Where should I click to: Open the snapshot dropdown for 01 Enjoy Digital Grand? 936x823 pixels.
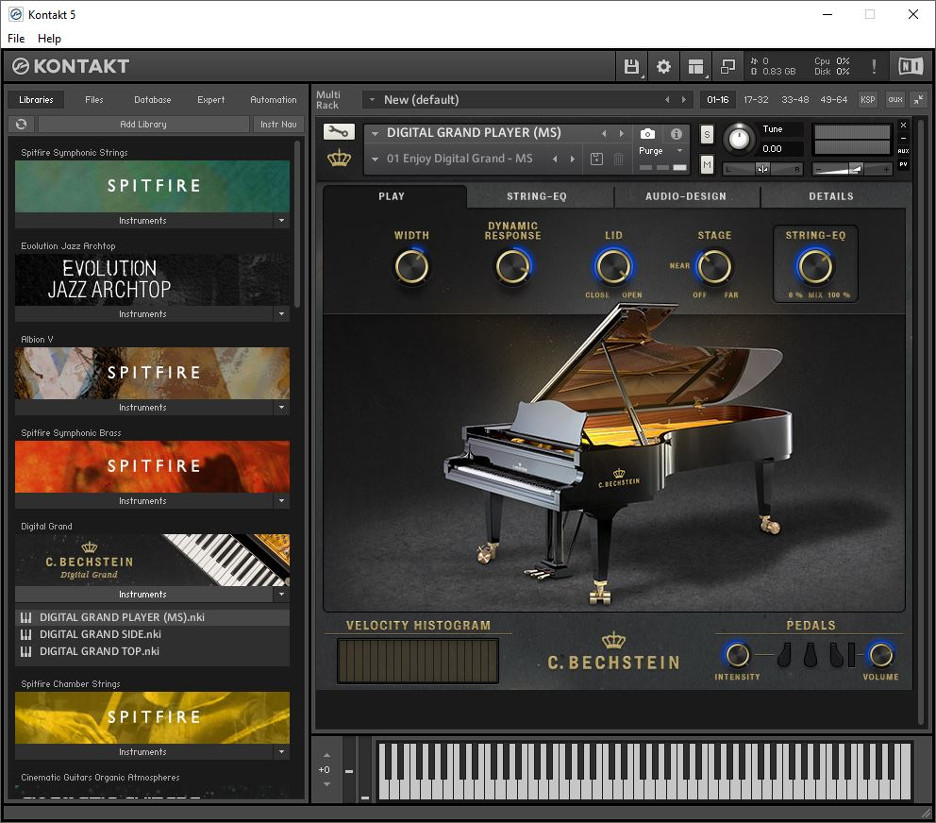[x=375, y=159]
